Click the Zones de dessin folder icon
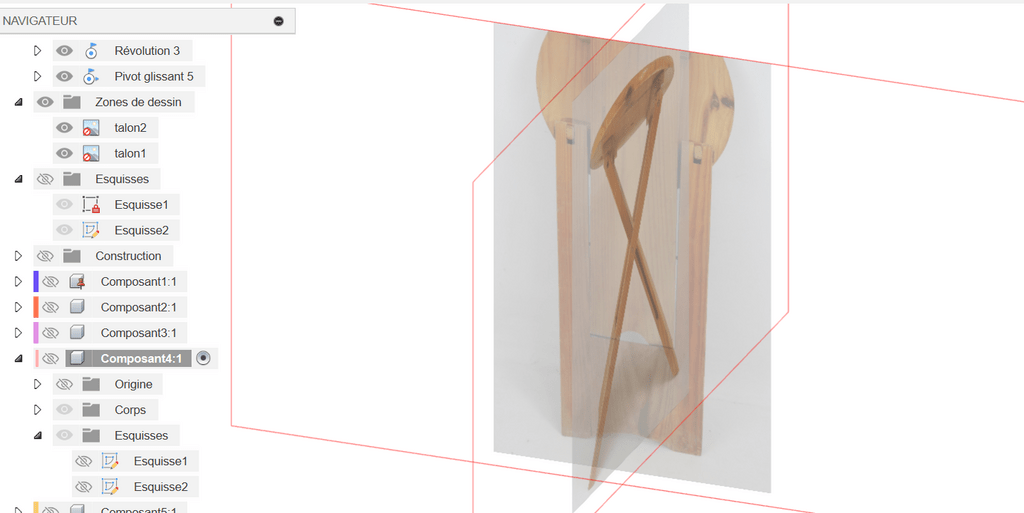This screenshot has height=513, width=1024. (72, 102)
